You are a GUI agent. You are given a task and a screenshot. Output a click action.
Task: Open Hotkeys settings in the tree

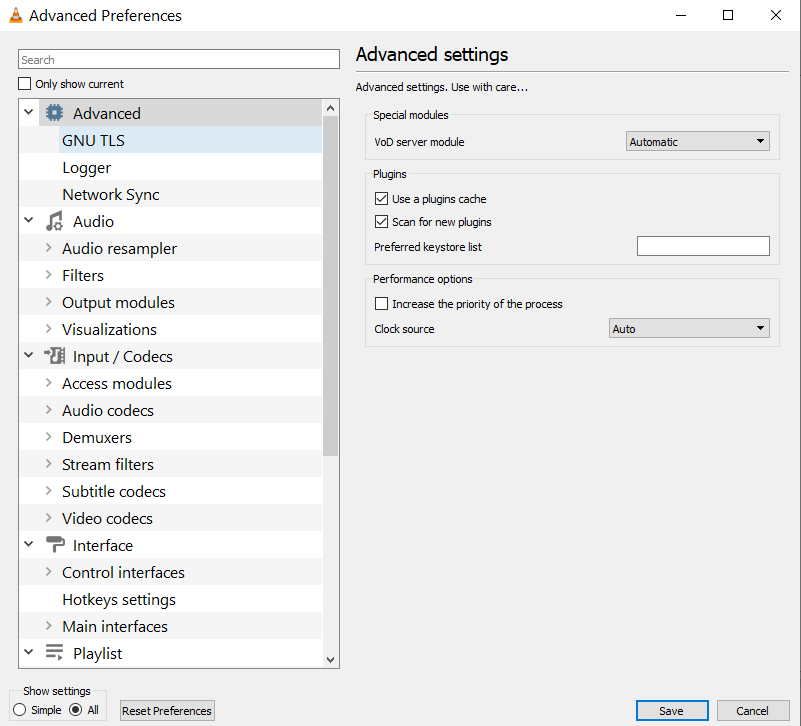tap(119, 599)
